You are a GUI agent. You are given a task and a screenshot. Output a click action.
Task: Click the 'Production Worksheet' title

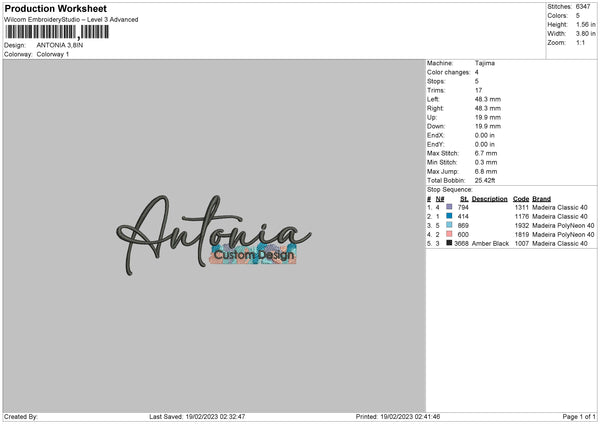(55, 8)
